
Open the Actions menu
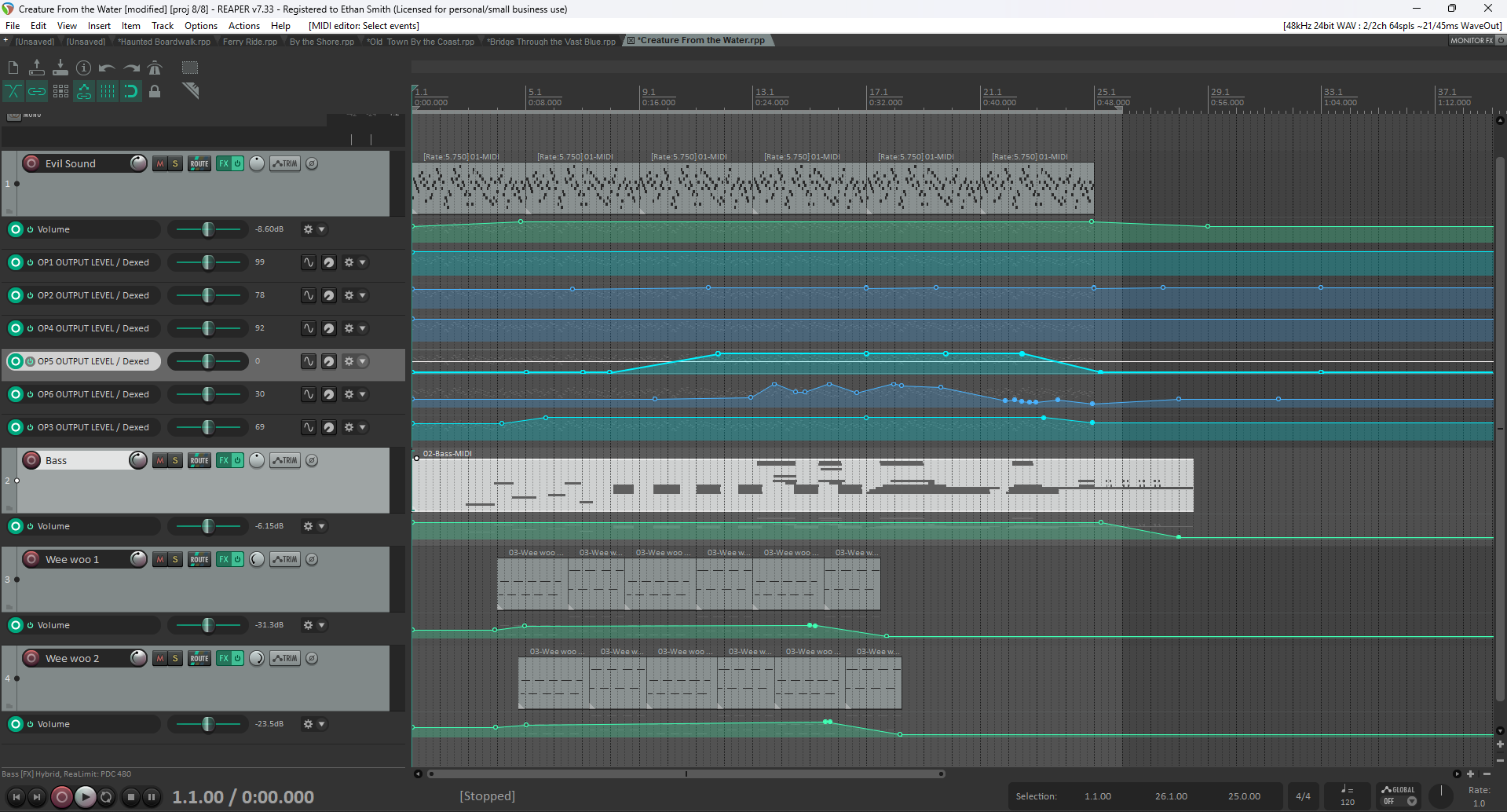pos(244,26)
